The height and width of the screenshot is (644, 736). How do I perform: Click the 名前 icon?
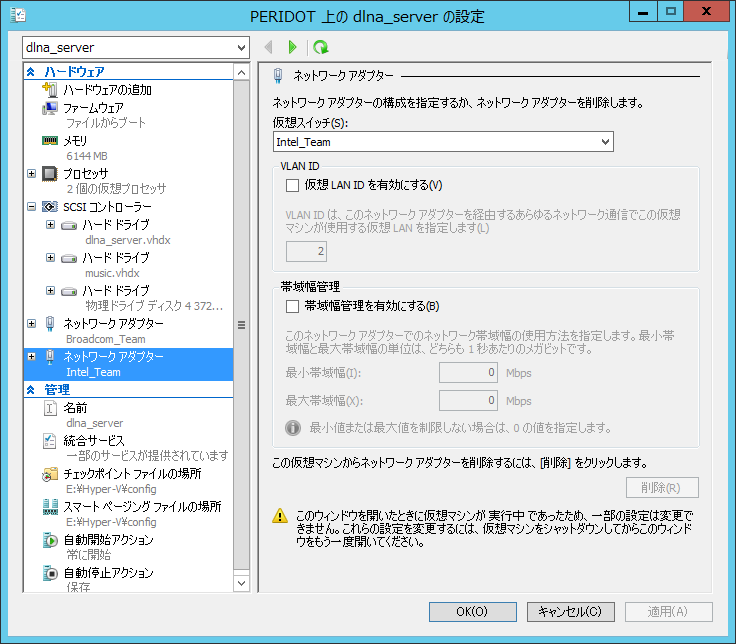point(50,408)
